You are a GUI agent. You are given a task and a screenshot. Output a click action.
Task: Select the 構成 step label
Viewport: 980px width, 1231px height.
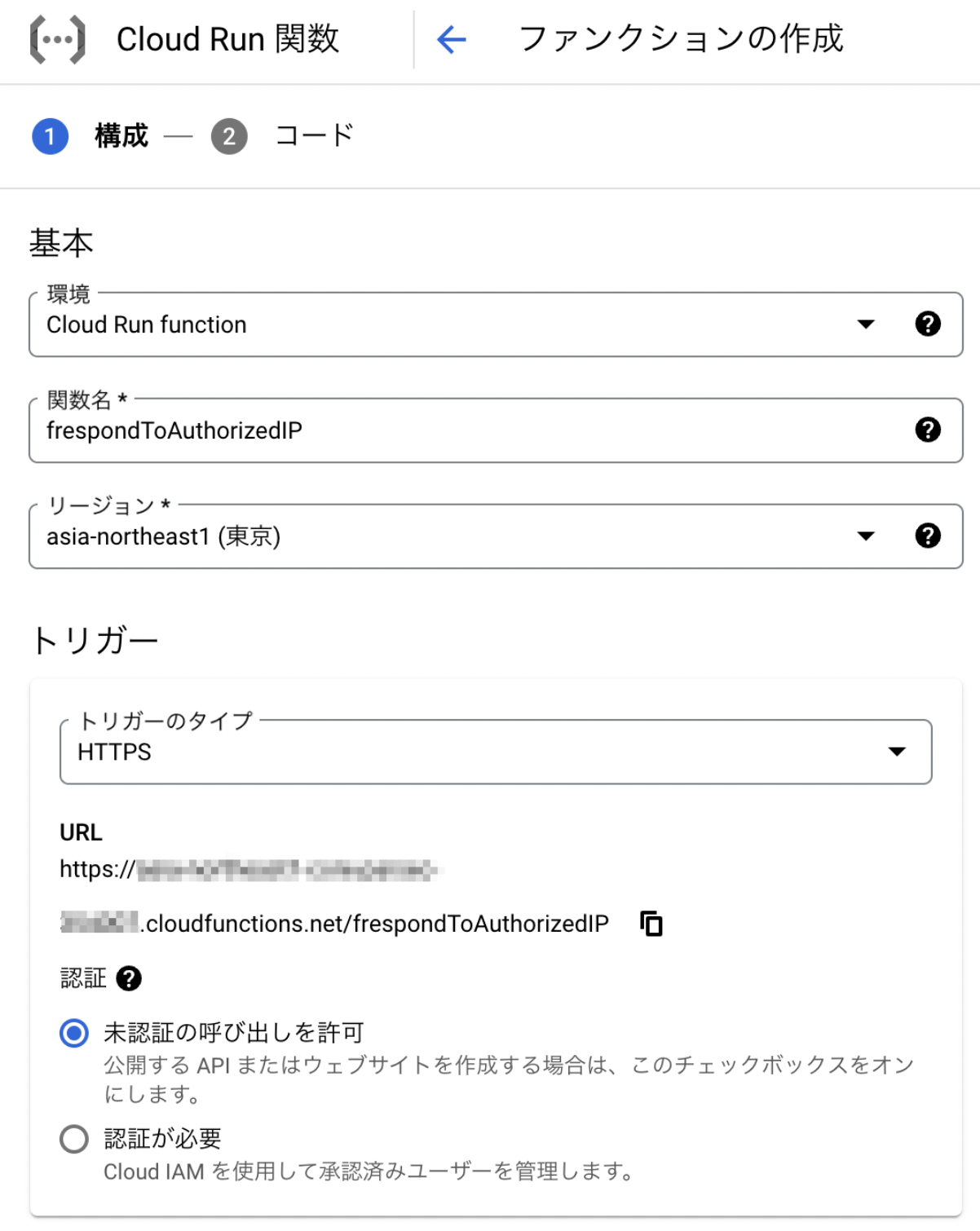point(121,136)
